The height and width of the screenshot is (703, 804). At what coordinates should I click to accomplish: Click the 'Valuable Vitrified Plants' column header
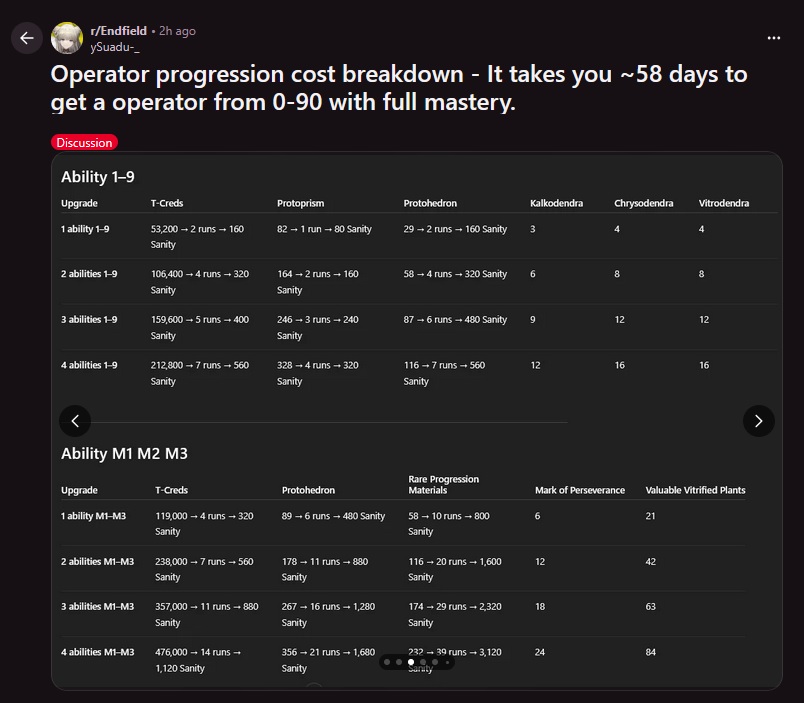695,490
